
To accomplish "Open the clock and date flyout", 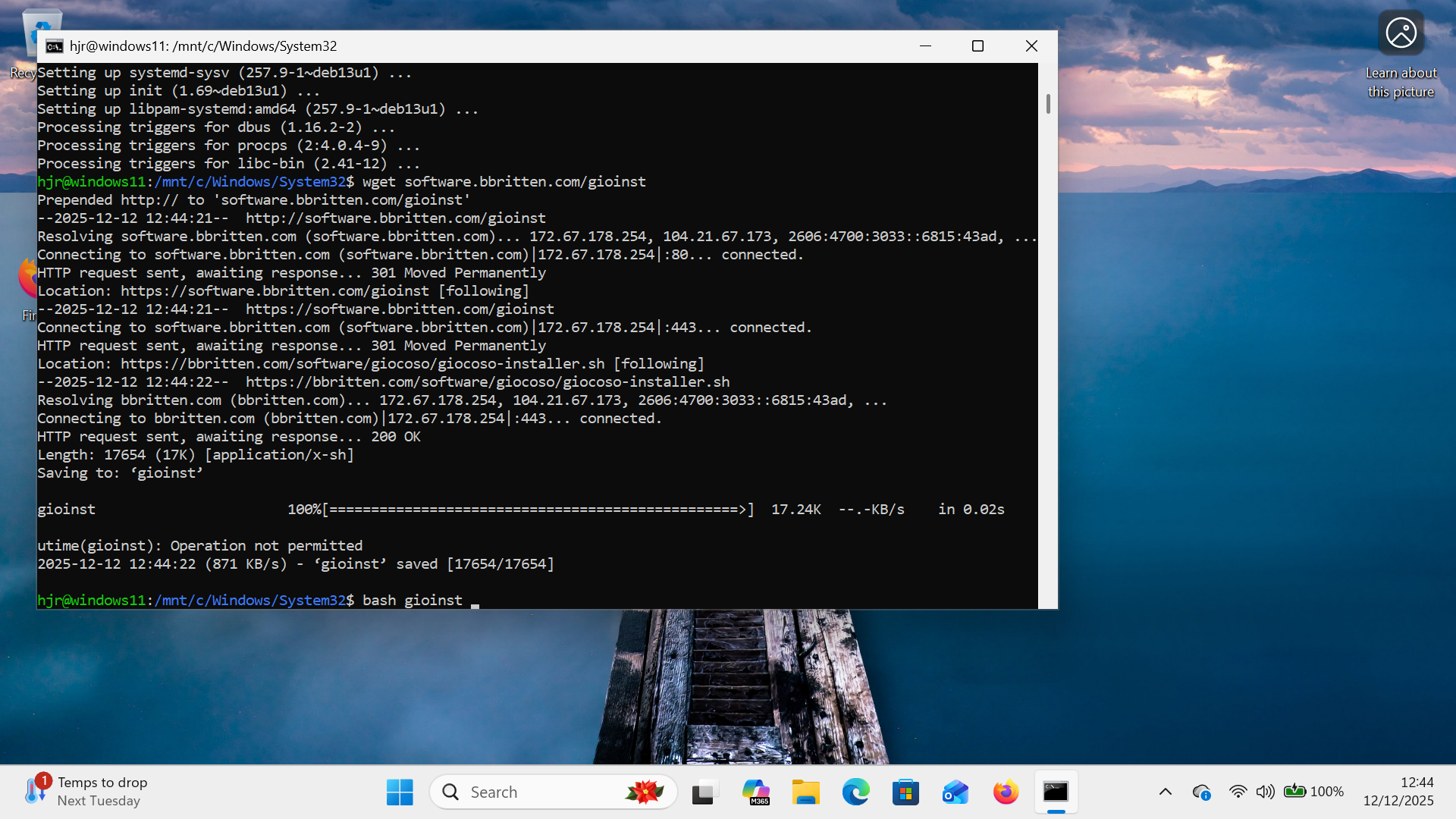I will click(x=1398, y=792).
